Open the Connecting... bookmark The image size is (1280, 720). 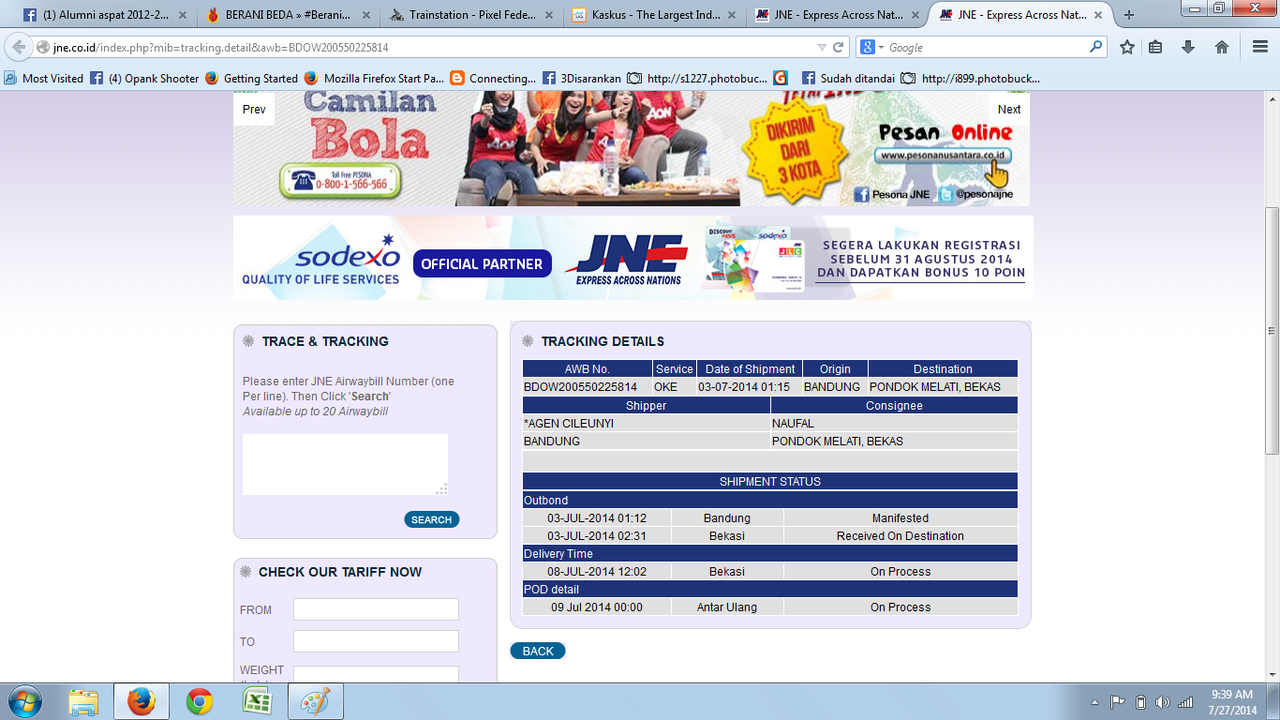(493, 78)
